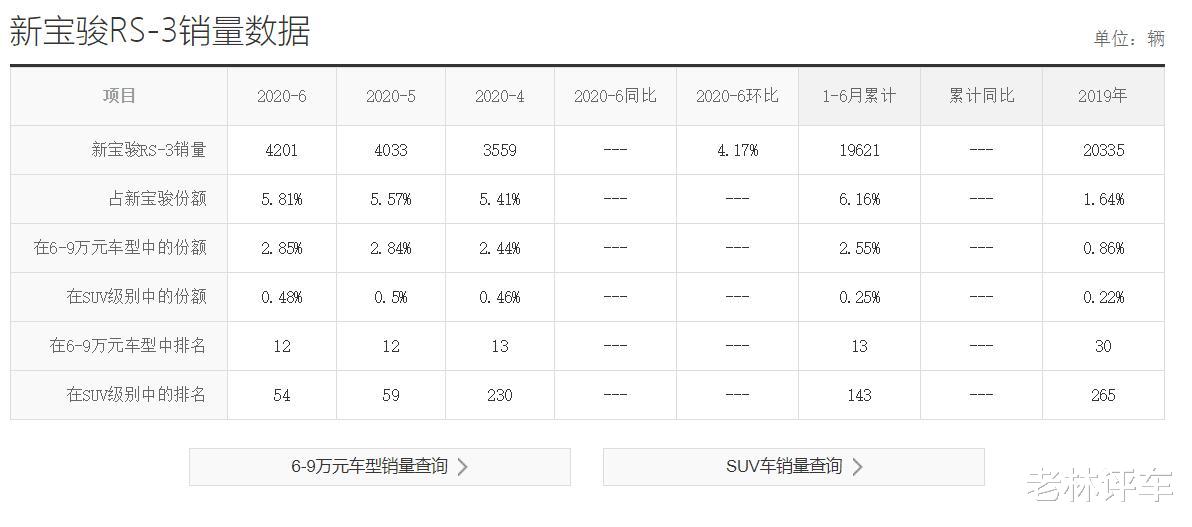Select the 5.57% share cell
The image size is (1192, 527).
click(x=391, y=200)
